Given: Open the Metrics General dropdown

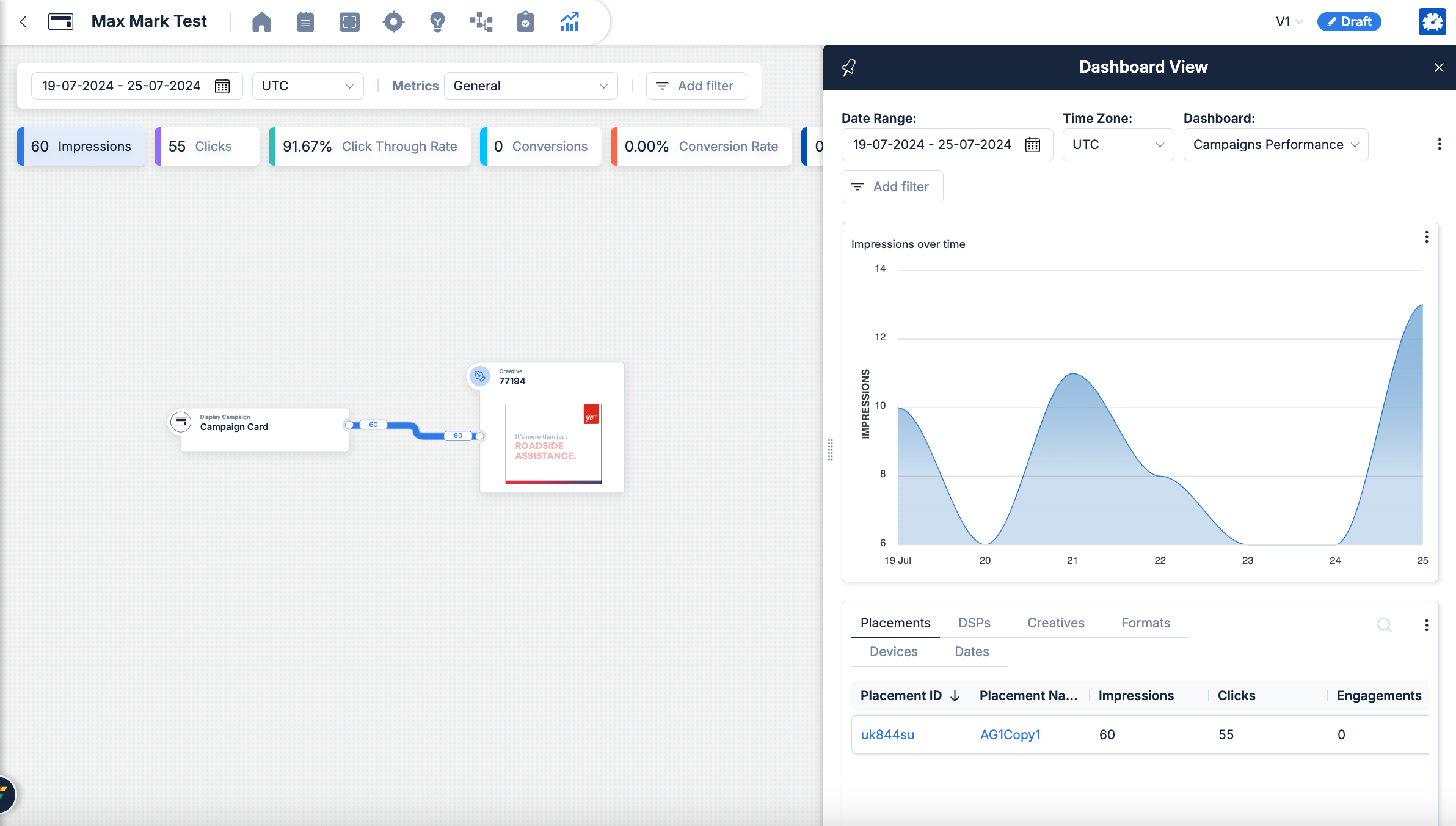Looking at the screenshot, I should (531, 86).
